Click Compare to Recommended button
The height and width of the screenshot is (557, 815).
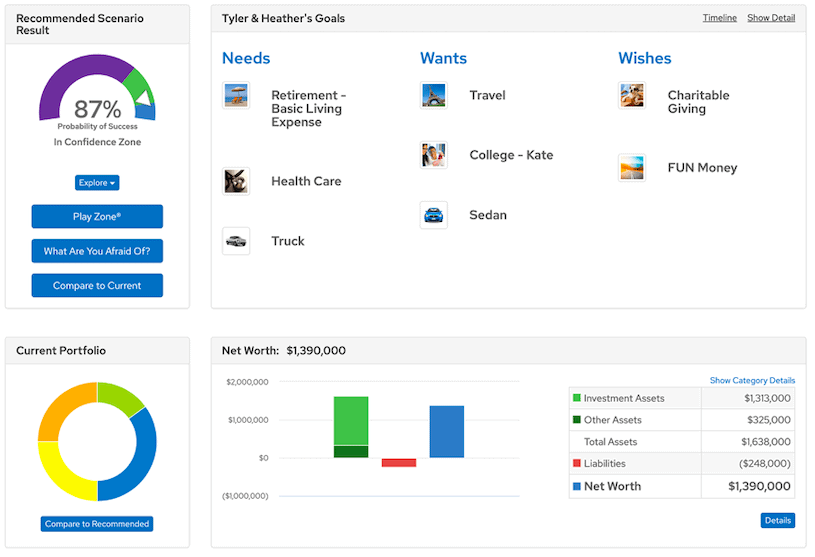(x=97, y=524)
